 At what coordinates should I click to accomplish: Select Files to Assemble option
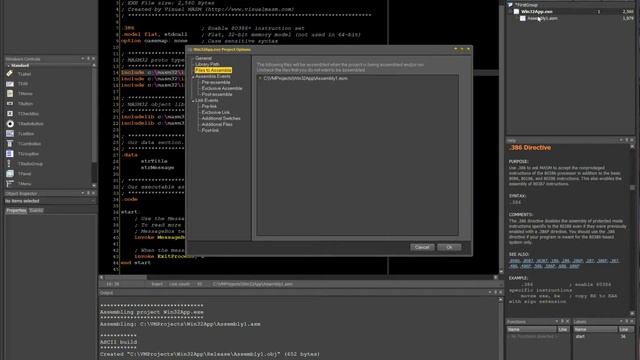coord(213,70)
